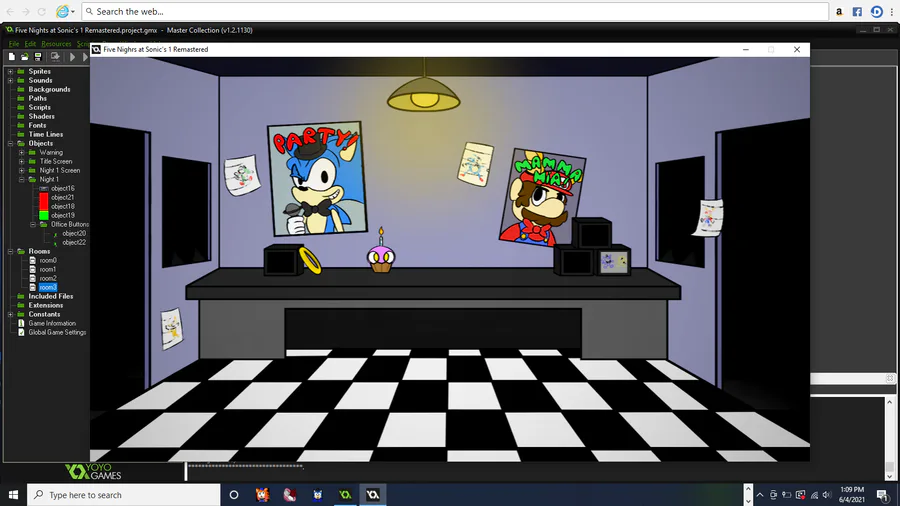Collapse the Night 1 group

point(22,180)
